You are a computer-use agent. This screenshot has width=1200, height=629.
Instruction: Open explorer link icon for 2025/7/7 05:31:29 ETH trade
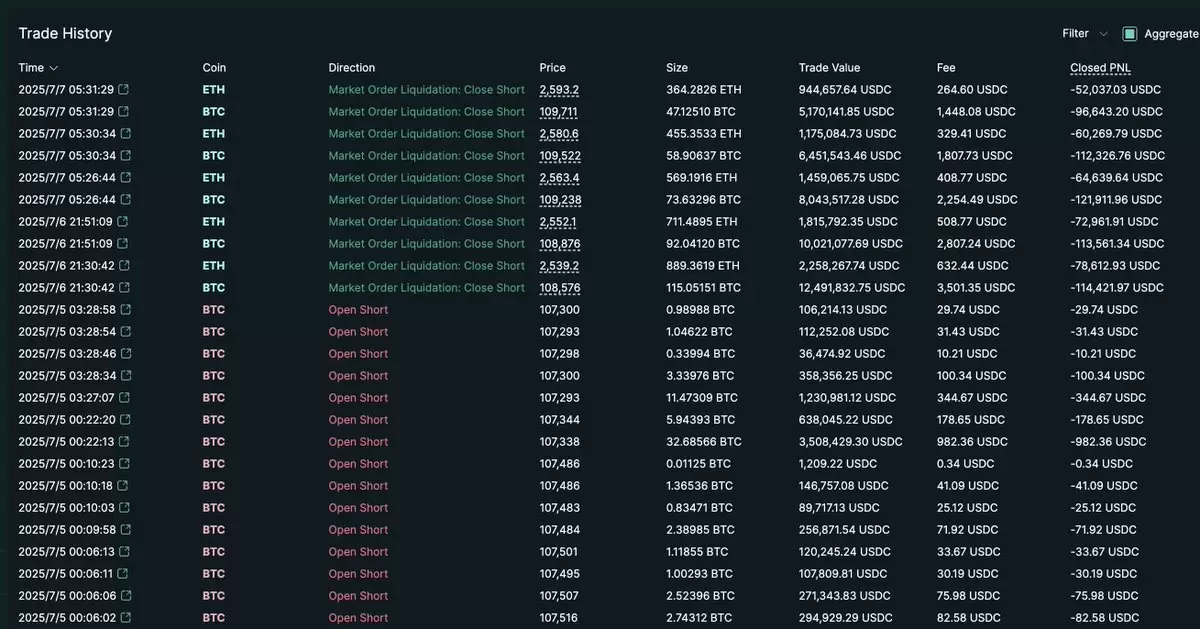pyautogui.click(x=124, y=90)
